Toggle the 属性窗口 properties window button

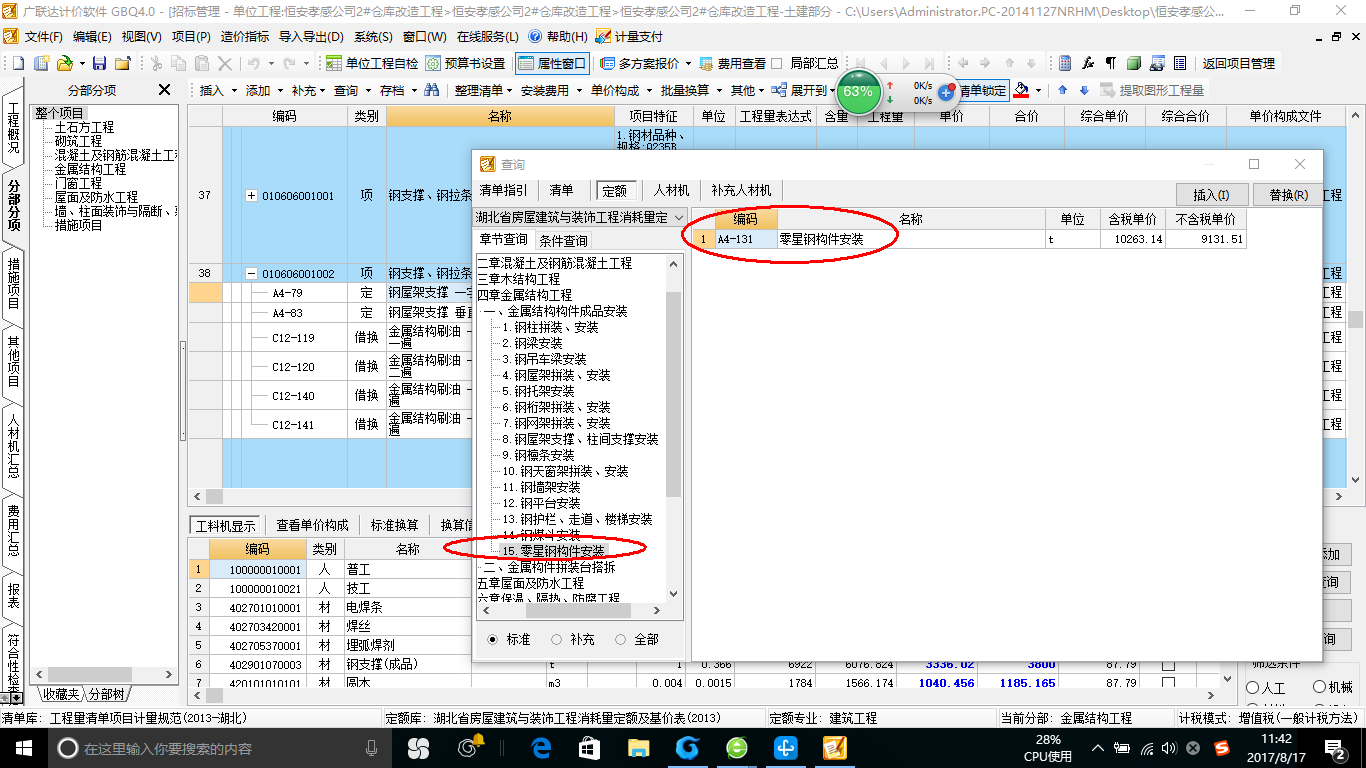(552, 63)
